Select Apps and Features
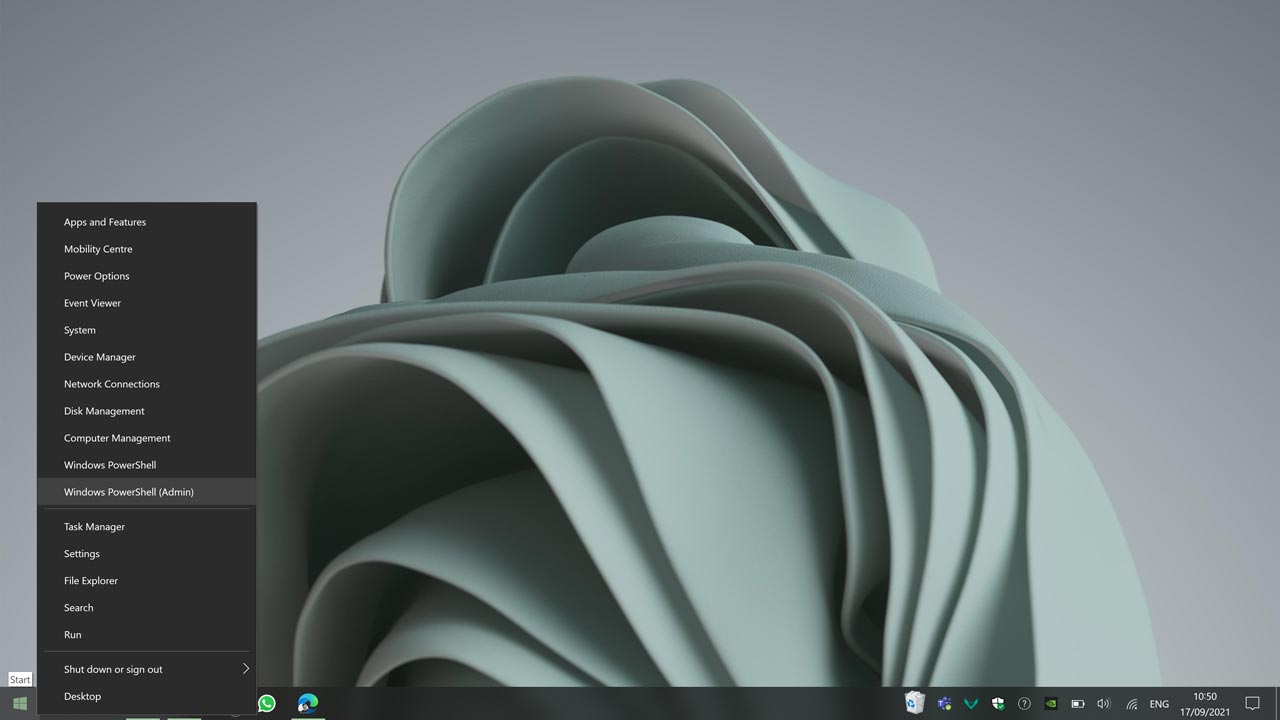 pyautogui.click(x=105, y=222)
